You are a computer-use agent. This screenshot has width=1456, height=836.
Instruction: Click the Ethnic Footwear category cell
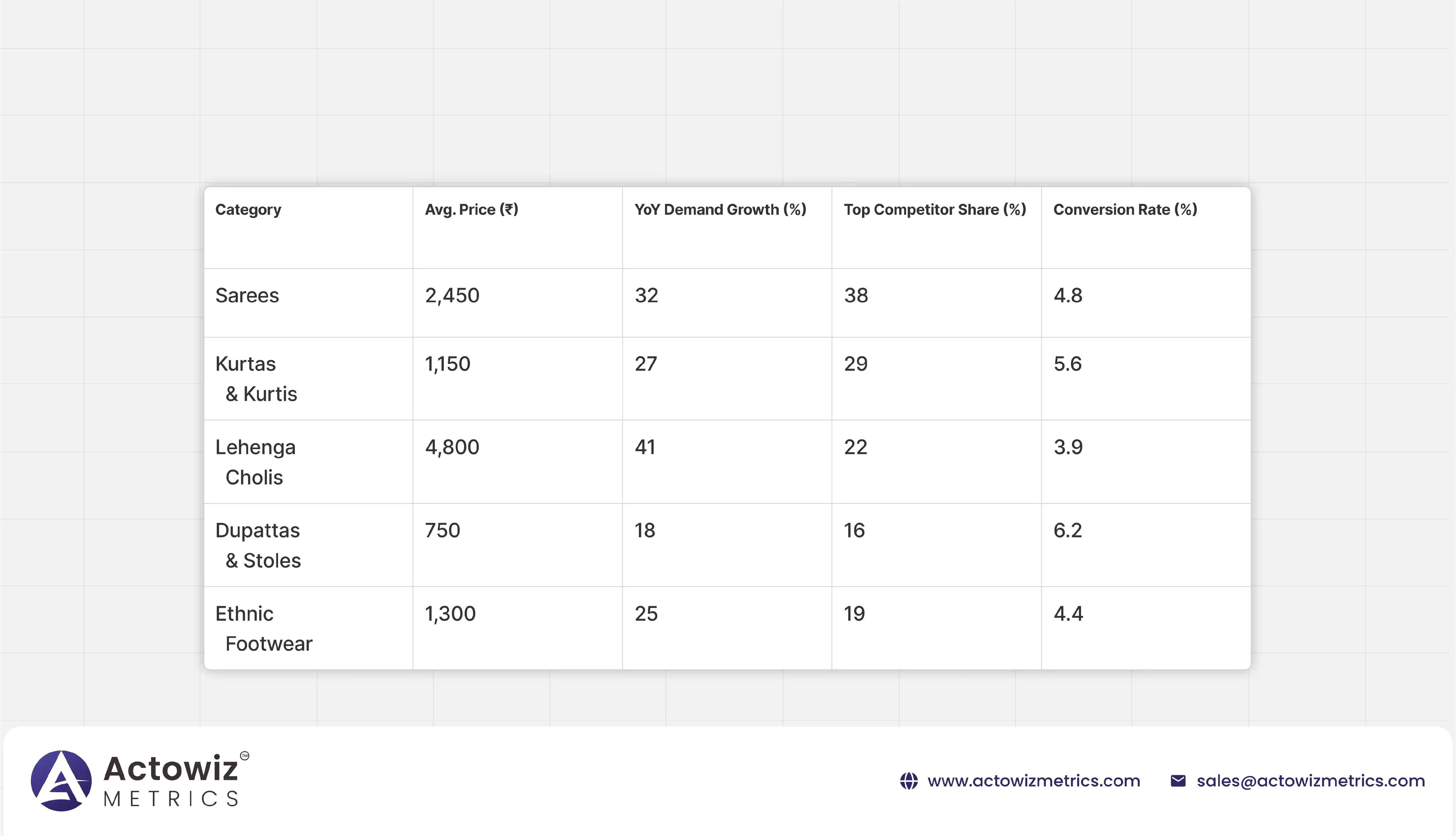[264, 629]
